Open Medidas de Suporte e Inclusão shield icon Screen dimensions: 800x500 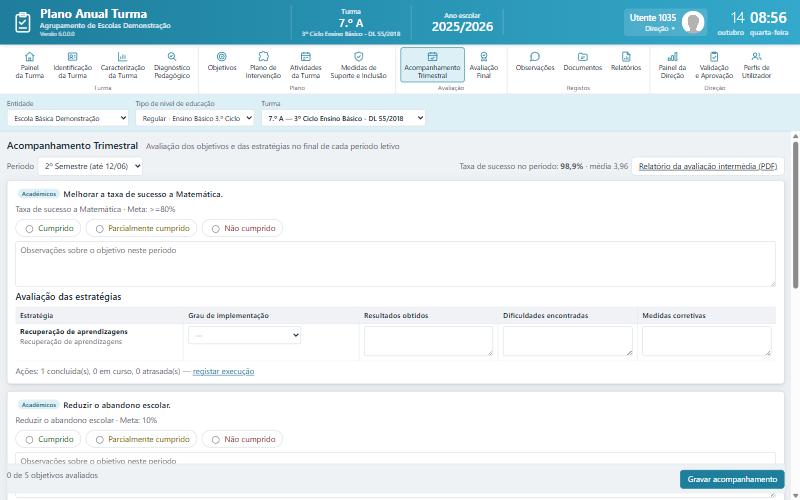pyautogui.click(x=359, y=56)
